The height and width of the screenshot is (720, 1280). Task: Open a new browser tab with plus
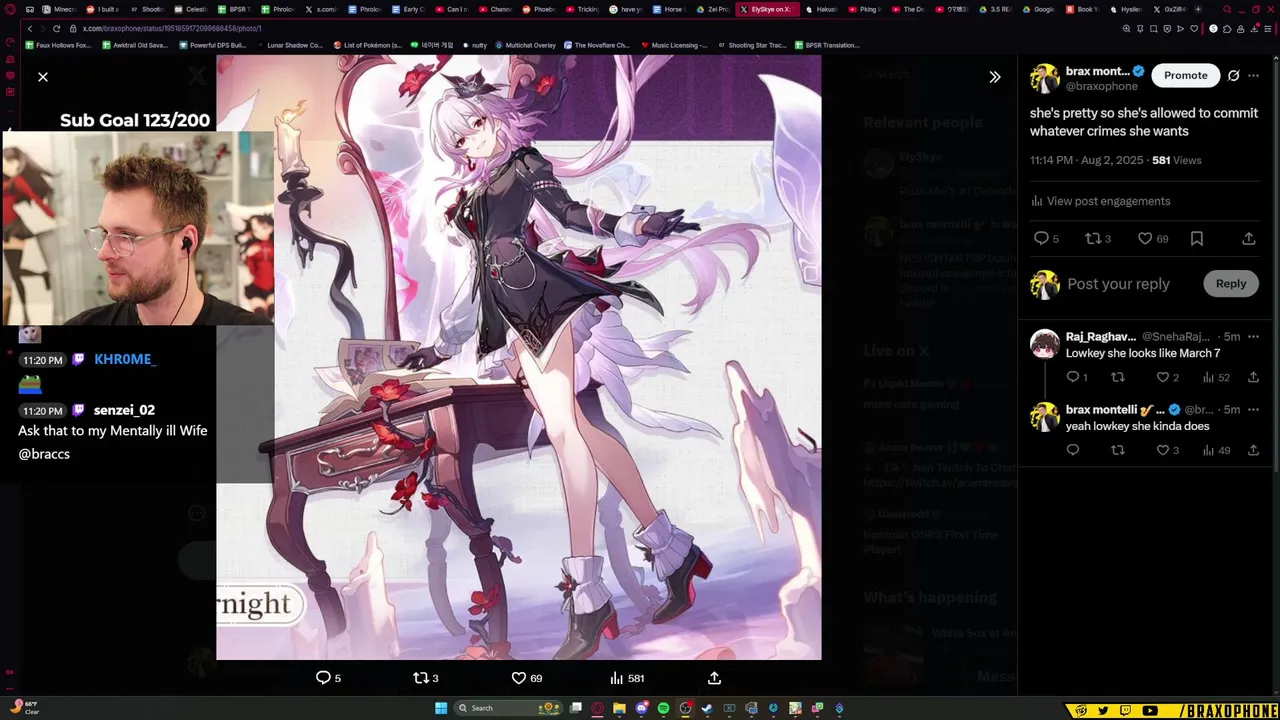pos(1200,9)
